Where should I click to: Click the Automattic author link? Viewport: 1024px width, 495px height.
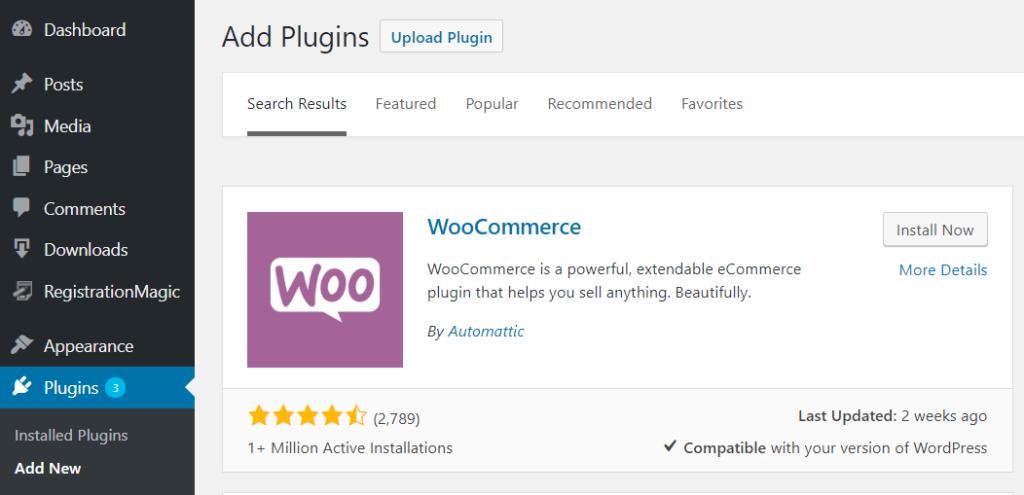pos(486,331)
